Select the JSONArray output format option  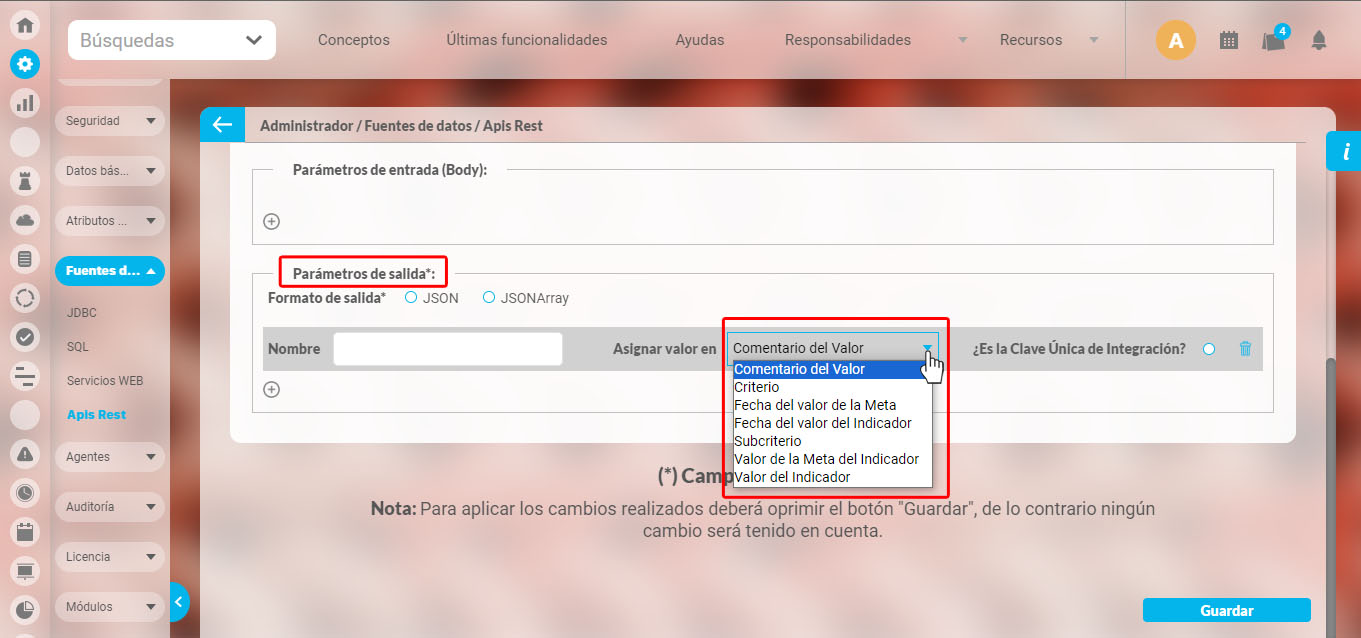point(489,298)
